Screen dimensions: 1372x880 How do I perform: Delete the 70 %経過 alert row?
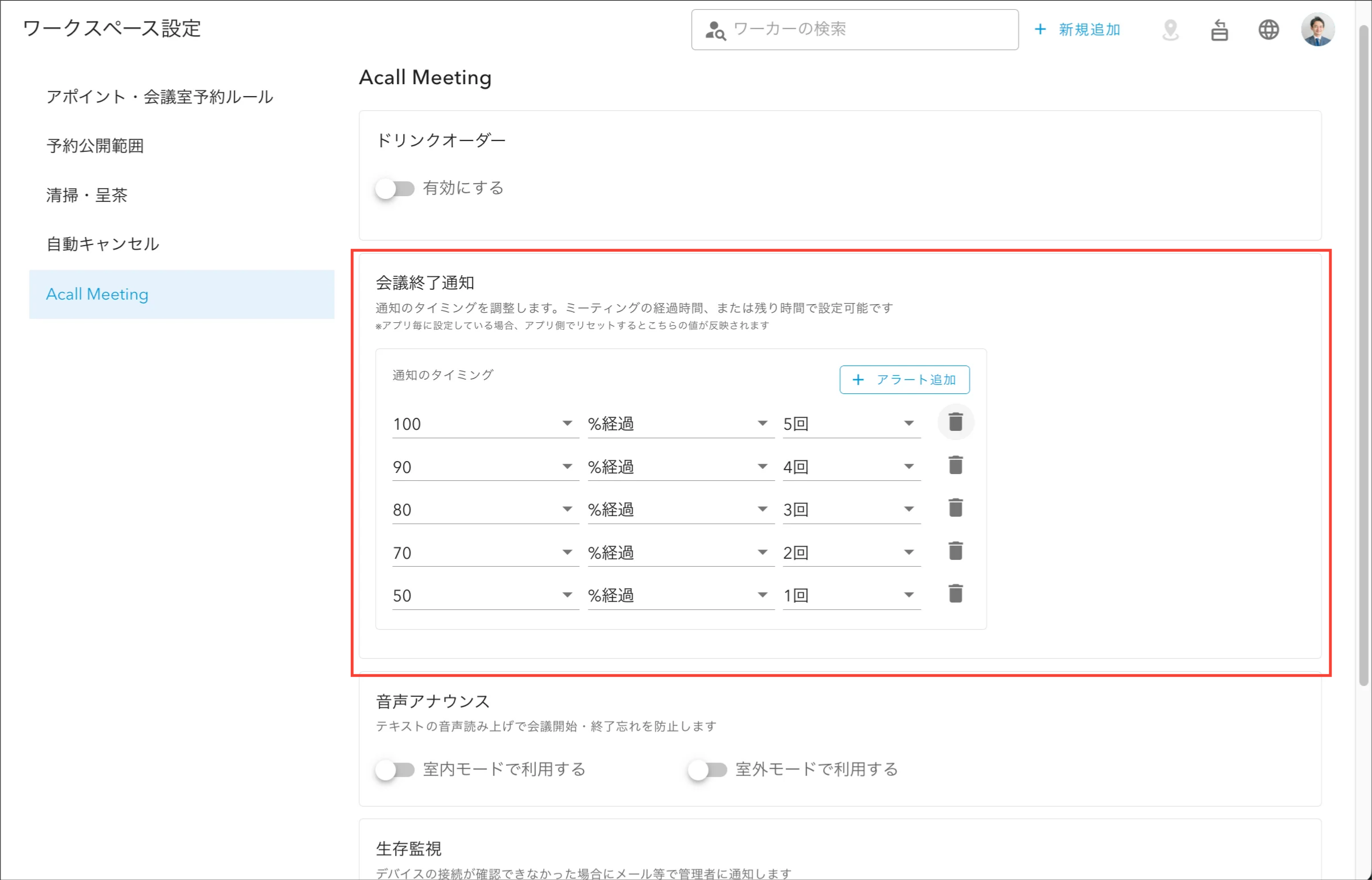955,551
